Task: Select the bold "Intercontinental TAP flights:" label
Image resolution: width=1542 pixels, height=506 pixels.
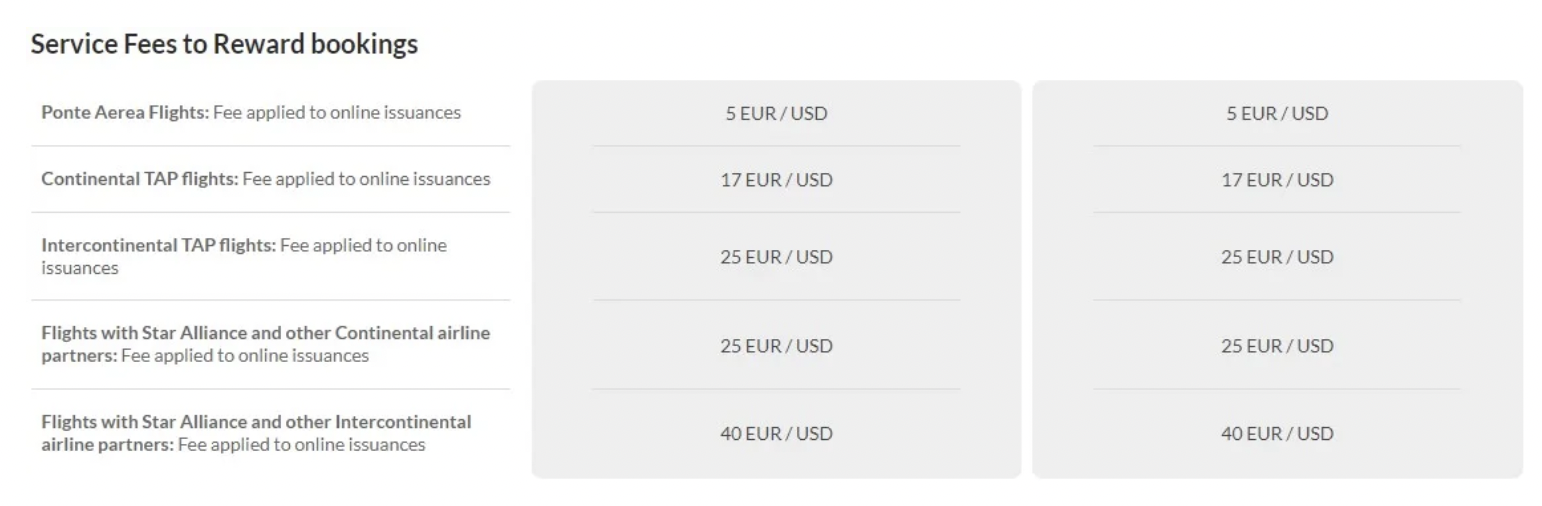Action: pyautogui.click(x=158, y=245)
